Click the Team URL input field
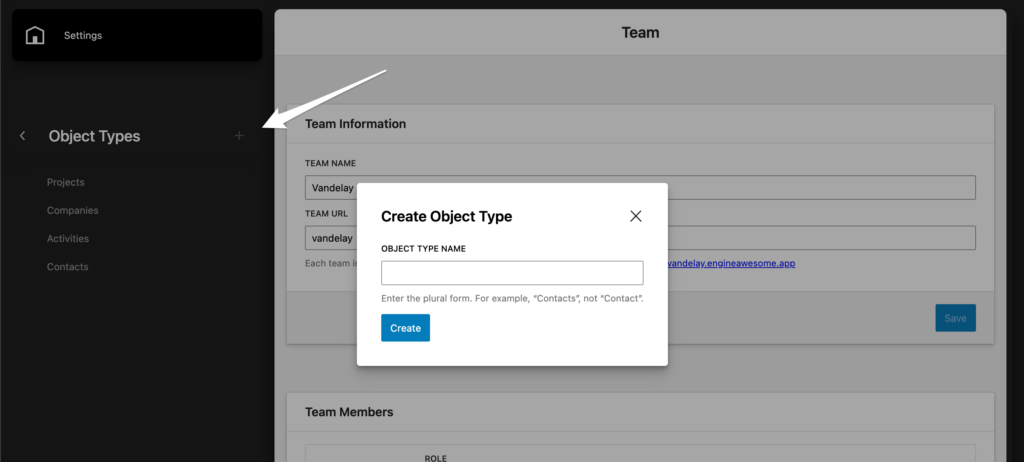Viewport: 1024px width, 462px height. pos(640,238)
